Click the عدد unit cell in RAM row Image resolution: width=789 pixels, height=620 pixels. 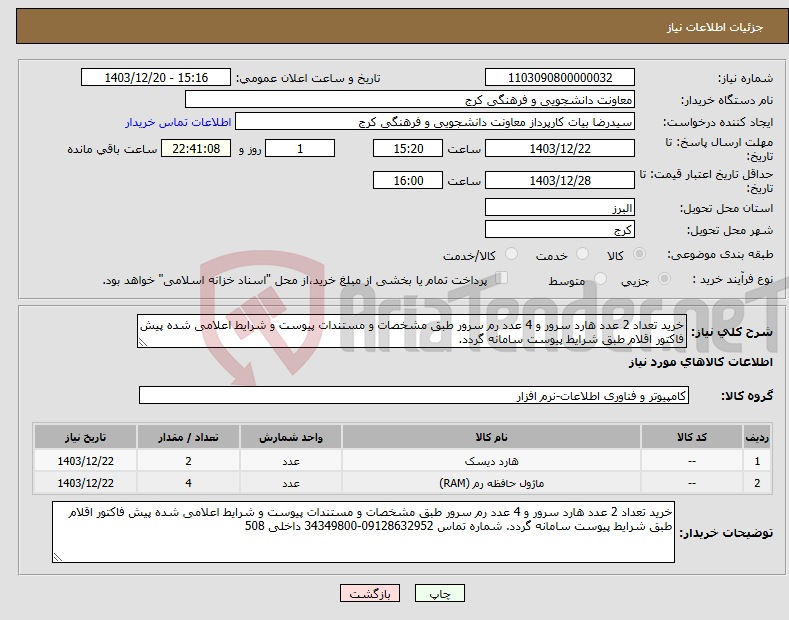tap(291, 483)
